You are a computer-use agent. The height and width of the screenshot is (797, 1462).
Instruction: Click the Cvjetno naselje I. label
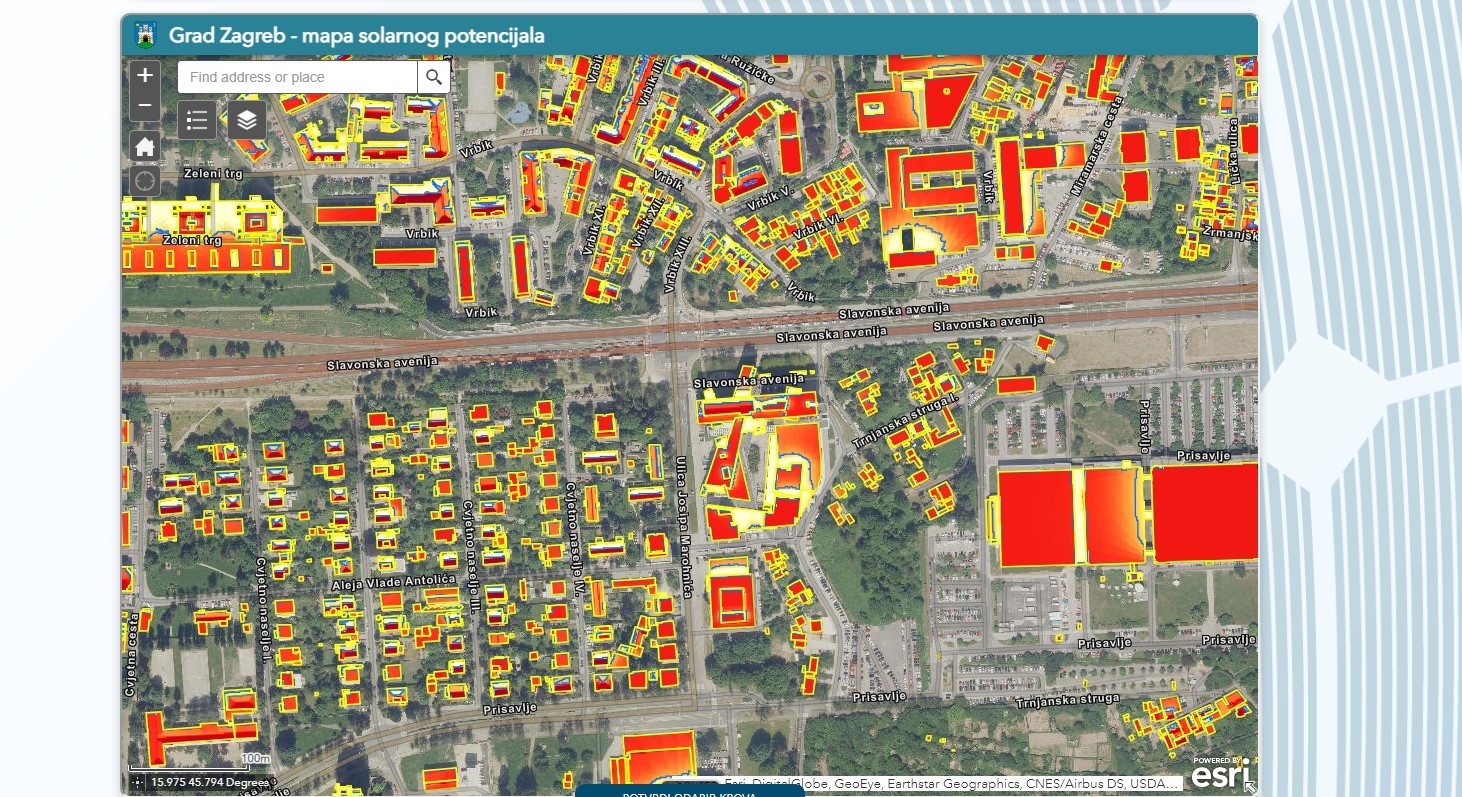(x=265, y=608)
